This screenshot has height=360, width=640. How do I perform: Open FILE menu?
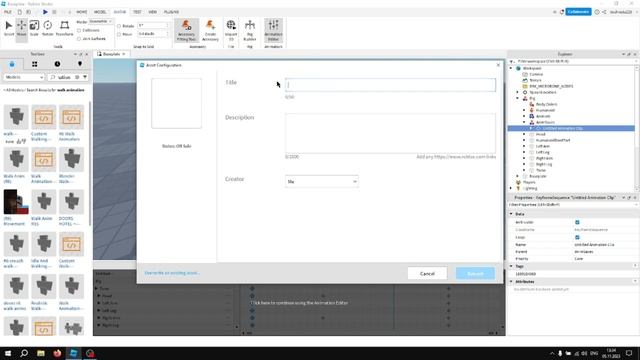click(8, 12)
